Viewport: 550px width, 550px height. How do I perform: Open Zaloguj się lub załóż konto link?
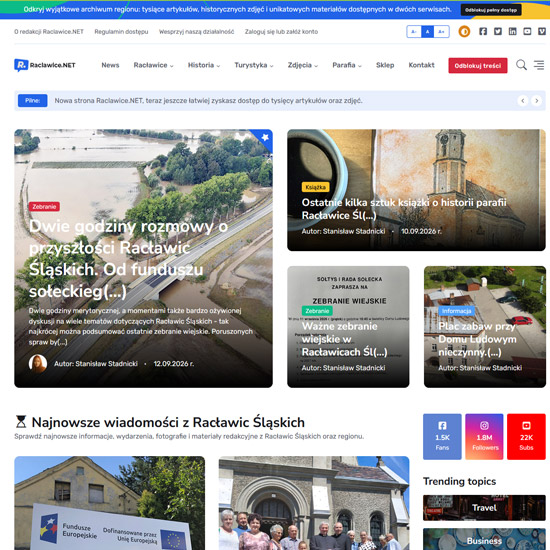281,32
